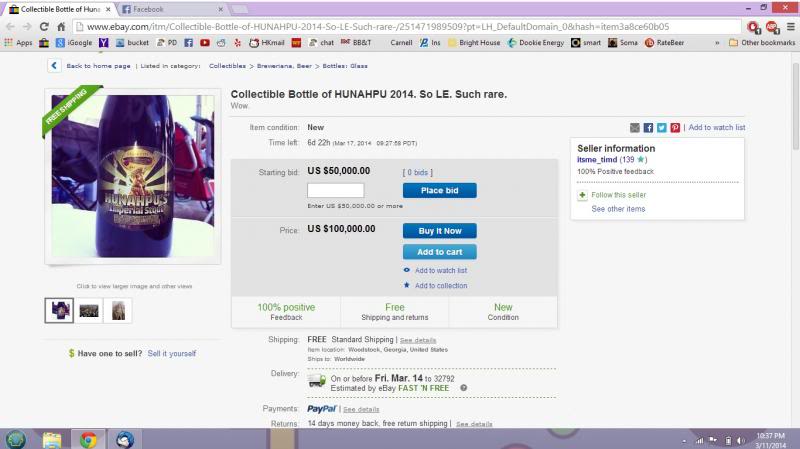800x449 pixels.
Task: Click the eye icon to add to watch list
Action: click(x=407, y=270)
